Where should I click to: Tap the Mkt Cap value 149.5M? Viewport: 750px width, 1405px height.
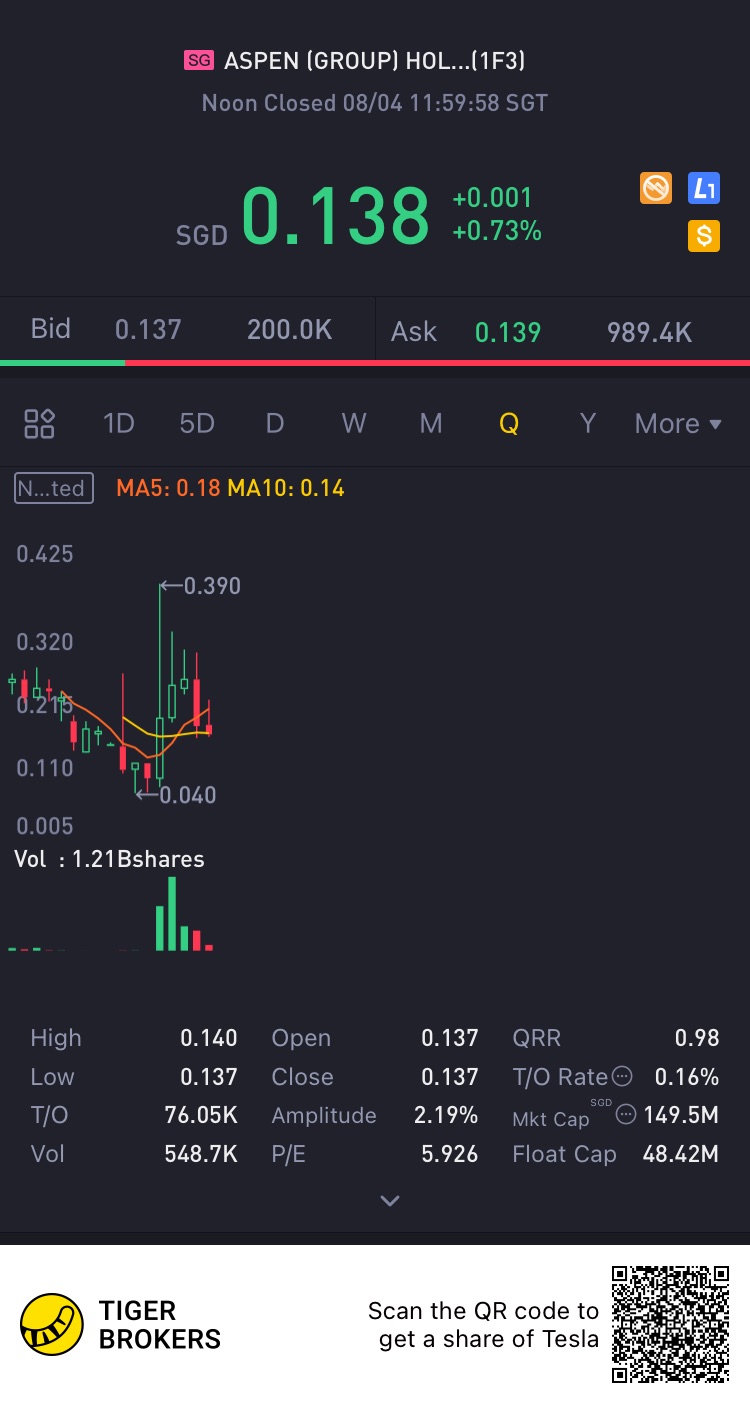682,1115
